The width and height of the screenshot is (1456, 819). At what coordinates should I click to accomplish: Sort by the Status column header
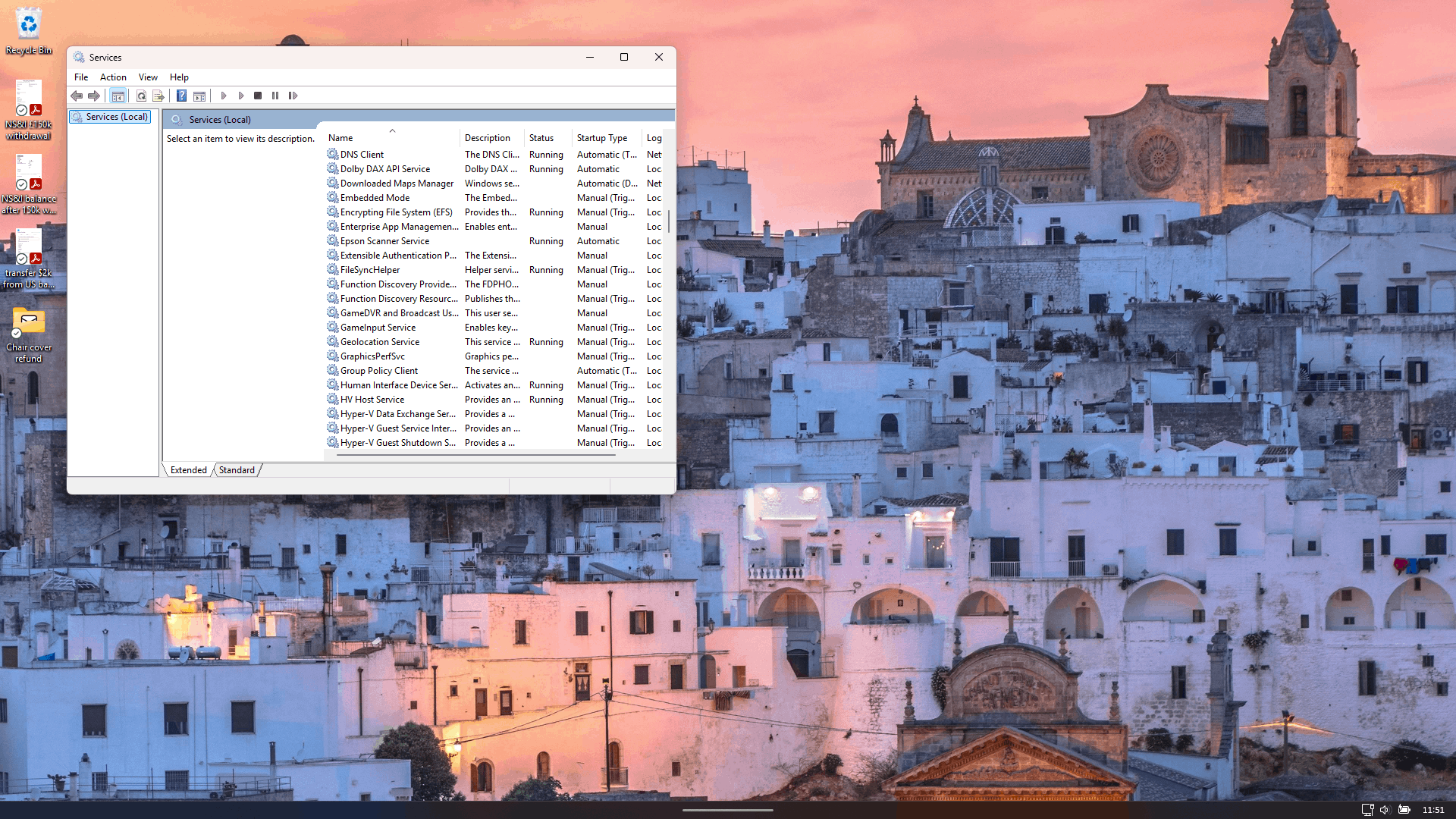pyautogui.click(x=548, y=138)
